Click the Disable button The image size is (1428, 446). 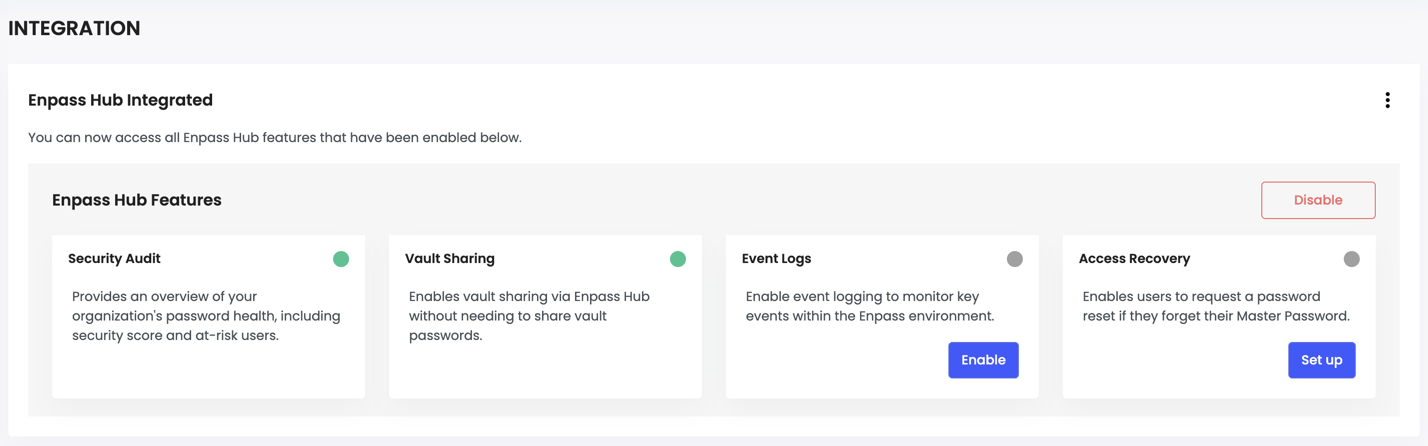pos(1318,200)
